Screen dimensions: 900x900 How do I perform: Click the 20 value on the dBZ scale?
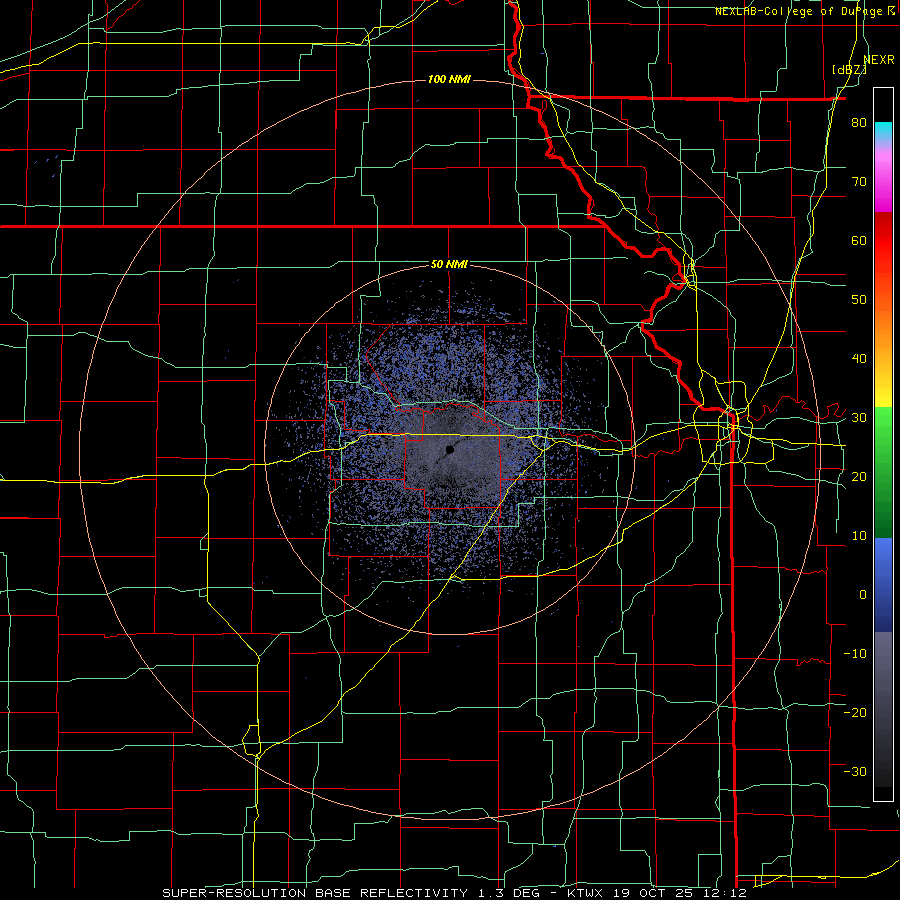click(x=859, y=477)
